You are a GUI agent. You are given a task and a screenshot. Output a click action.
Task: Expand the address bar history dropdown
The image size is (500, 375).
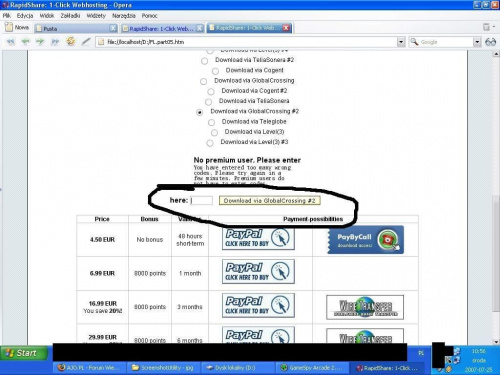(x=401, y=42)
